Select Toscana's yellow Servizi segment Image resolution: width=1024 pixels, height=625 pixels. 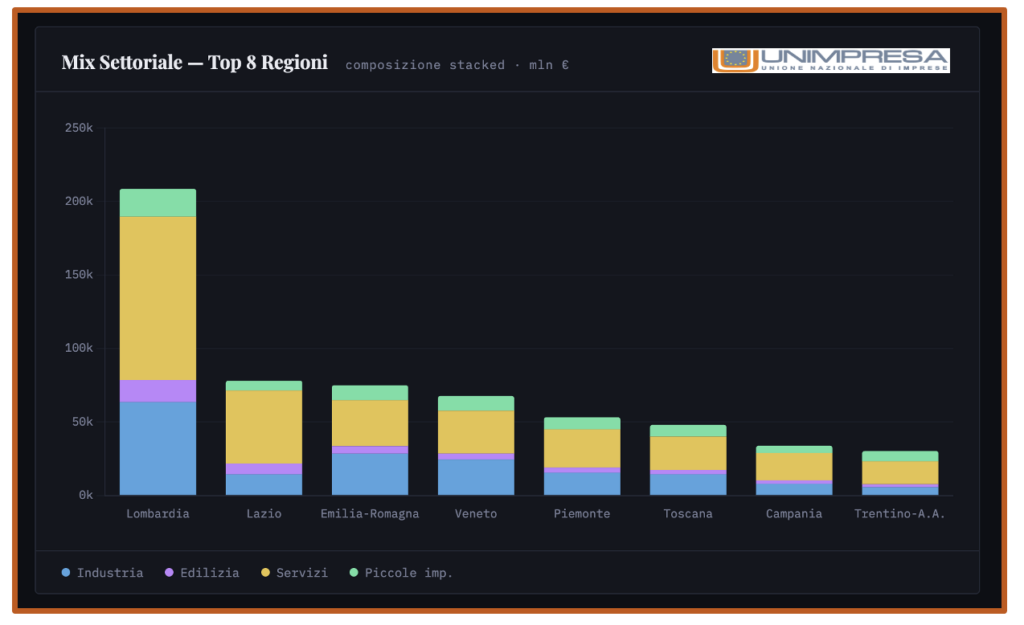point(688,453)
